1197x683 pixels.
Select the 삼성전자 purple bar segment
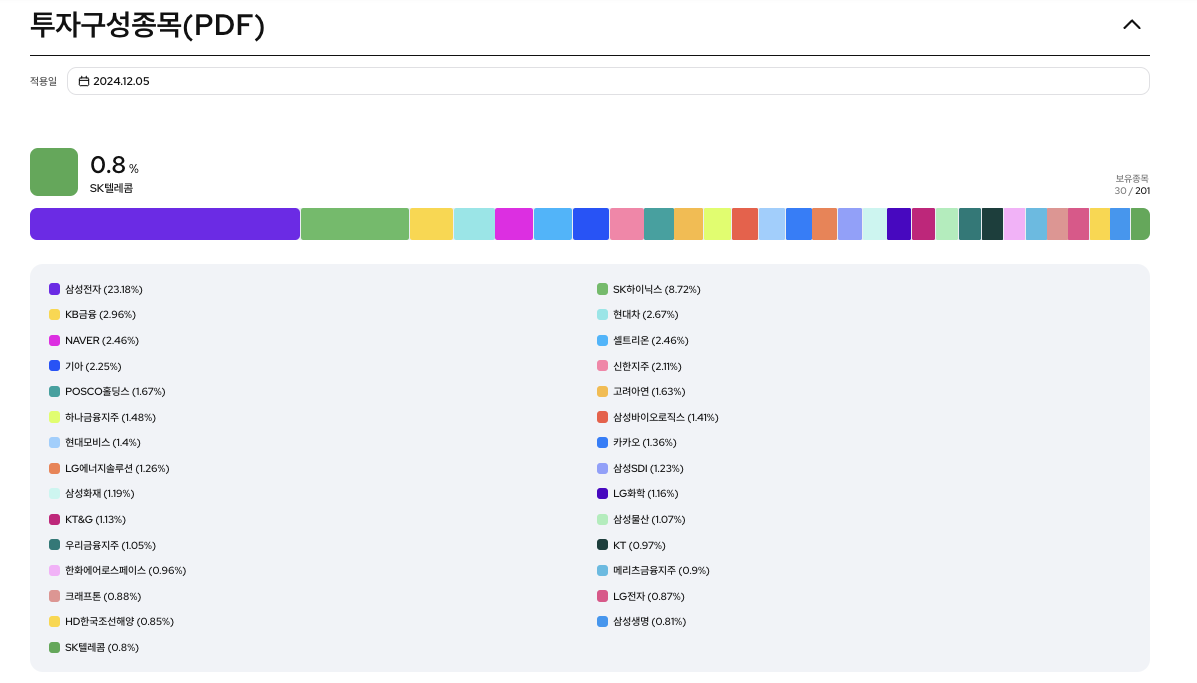pos(165,224)
